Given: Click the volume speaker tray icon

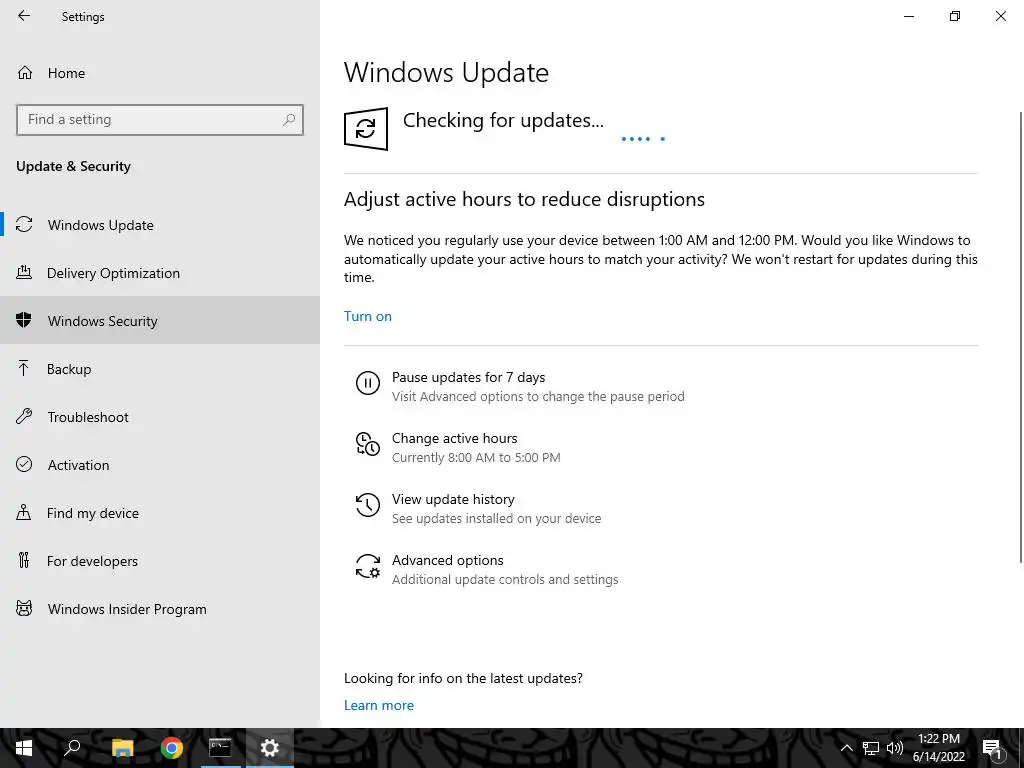Looking at the screenshot, I should click(895, 748).
